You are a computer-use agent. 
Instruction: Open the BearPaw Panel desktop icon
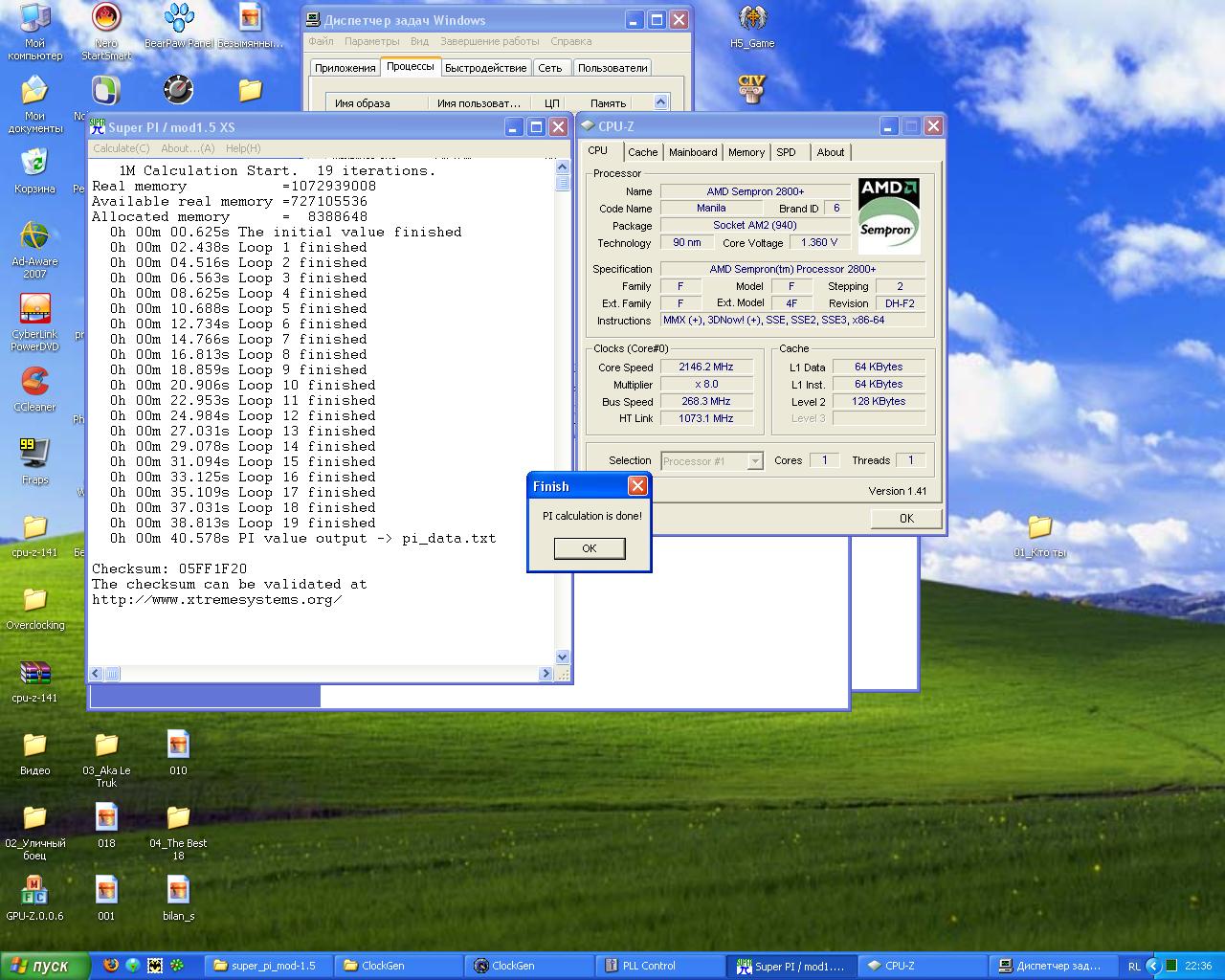click(178, 27)
